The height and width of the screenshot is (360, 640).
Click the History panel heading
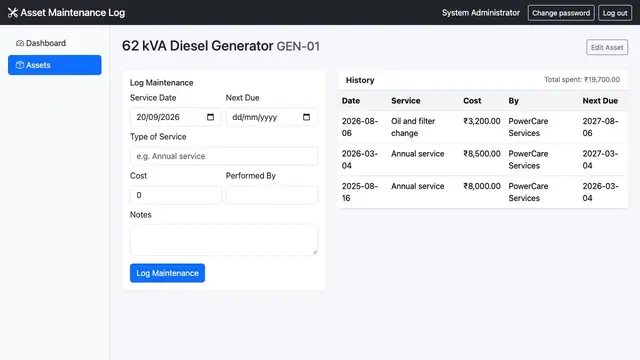360,80
